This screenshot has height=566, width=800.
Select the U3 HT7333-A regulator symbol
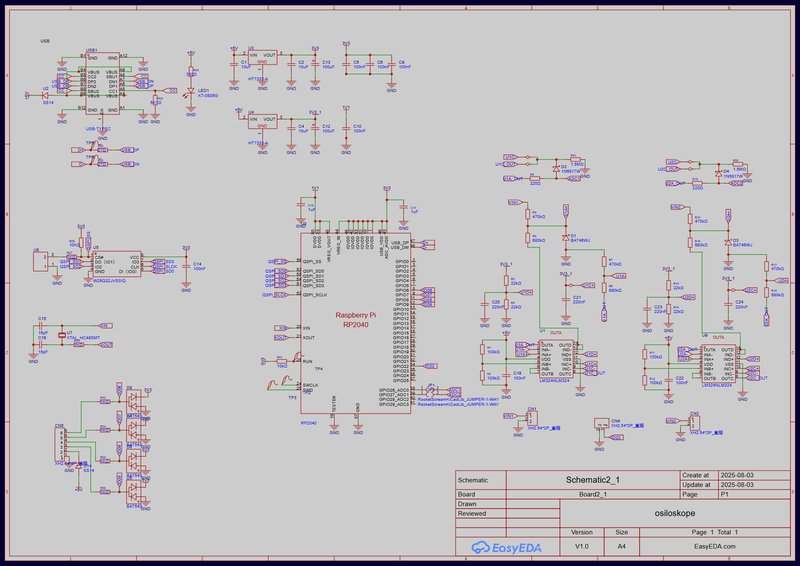[262, 58]
